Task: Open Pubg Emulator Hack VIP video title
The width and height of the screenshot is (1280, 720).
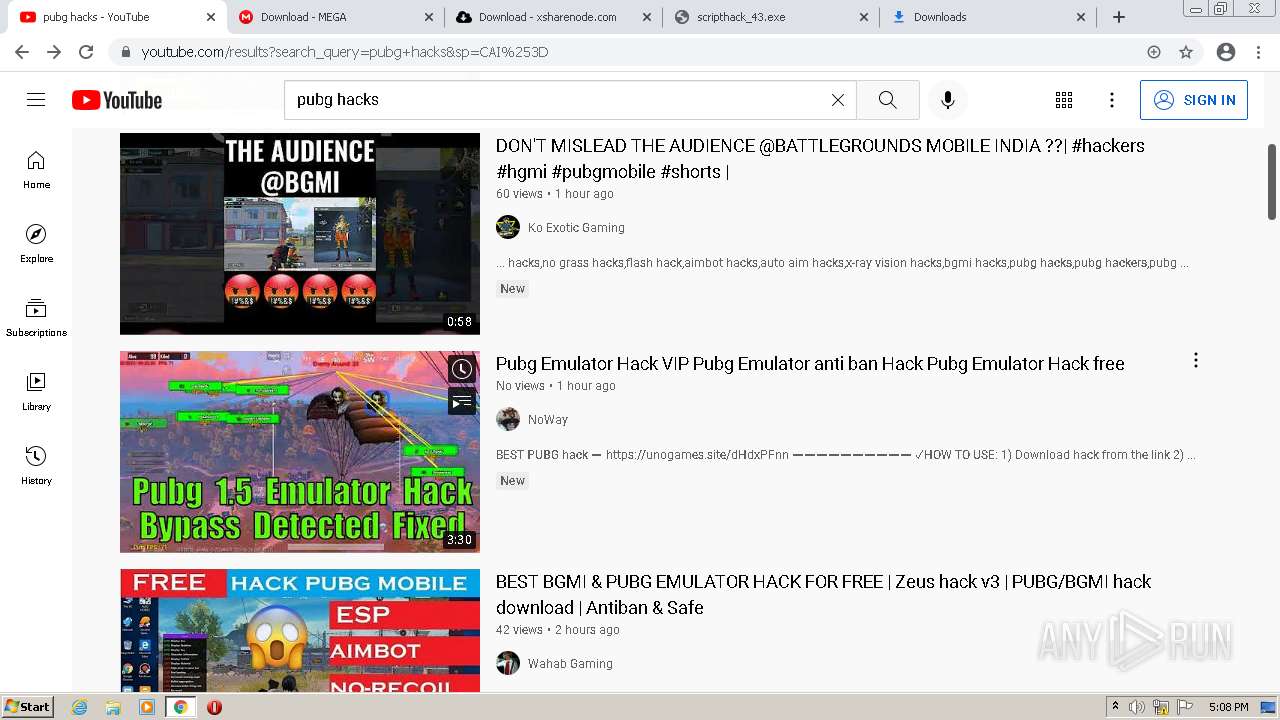Action: (x=810, y=363)
